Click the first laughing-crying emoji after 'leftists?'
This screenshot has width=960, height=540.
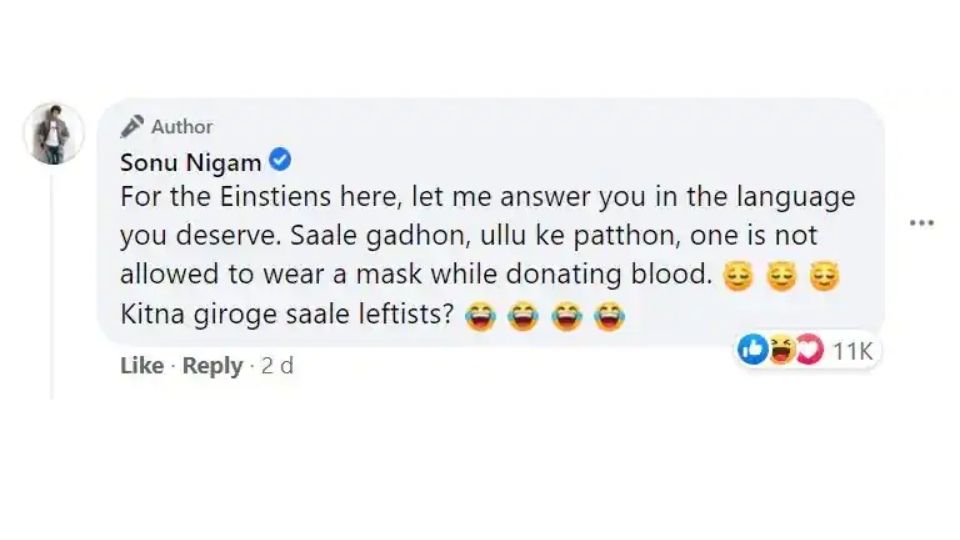[480, 317]
